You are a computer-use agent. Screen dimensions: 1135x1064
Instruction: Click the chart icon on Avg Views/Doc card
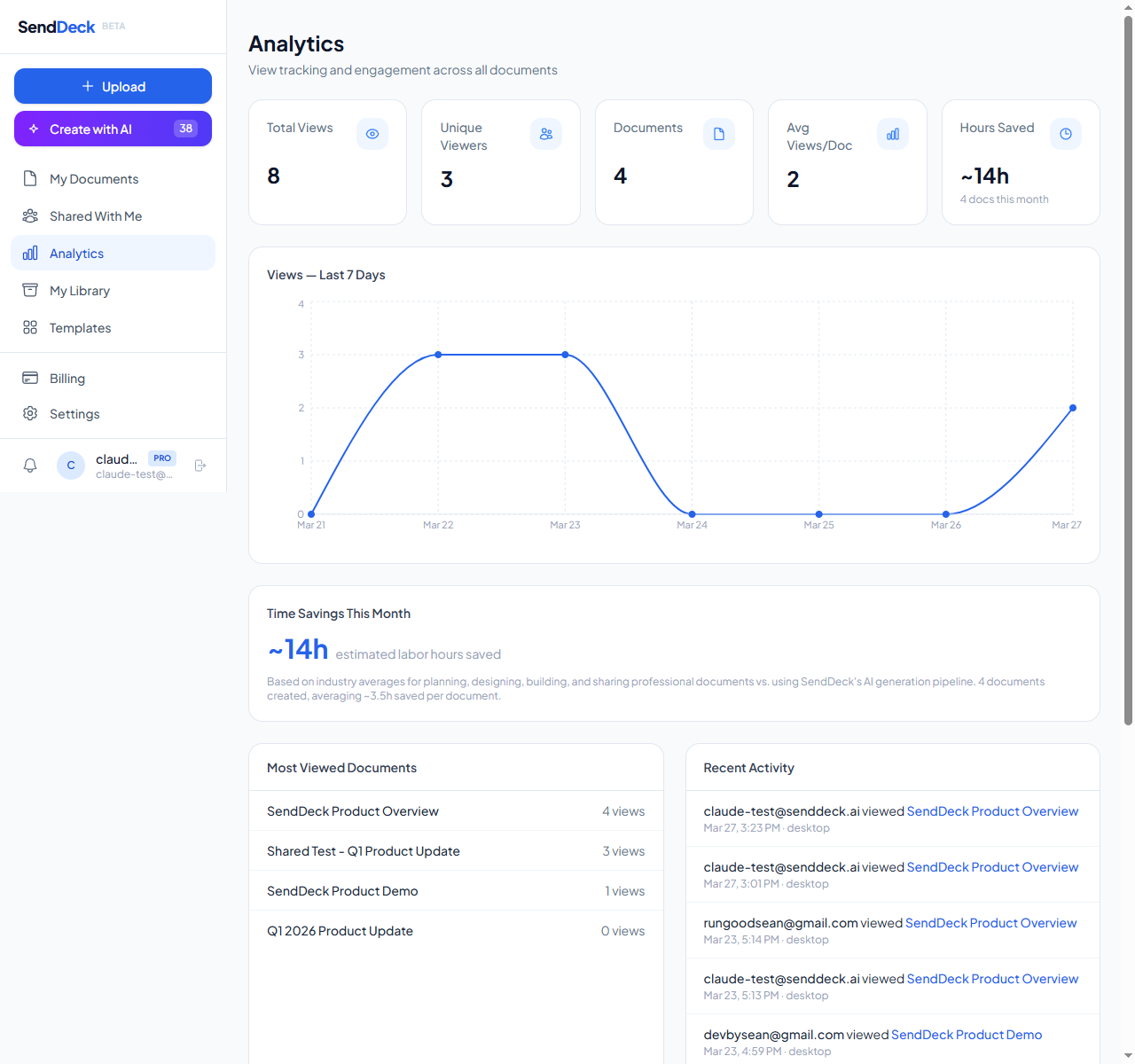tap(892, 133)
